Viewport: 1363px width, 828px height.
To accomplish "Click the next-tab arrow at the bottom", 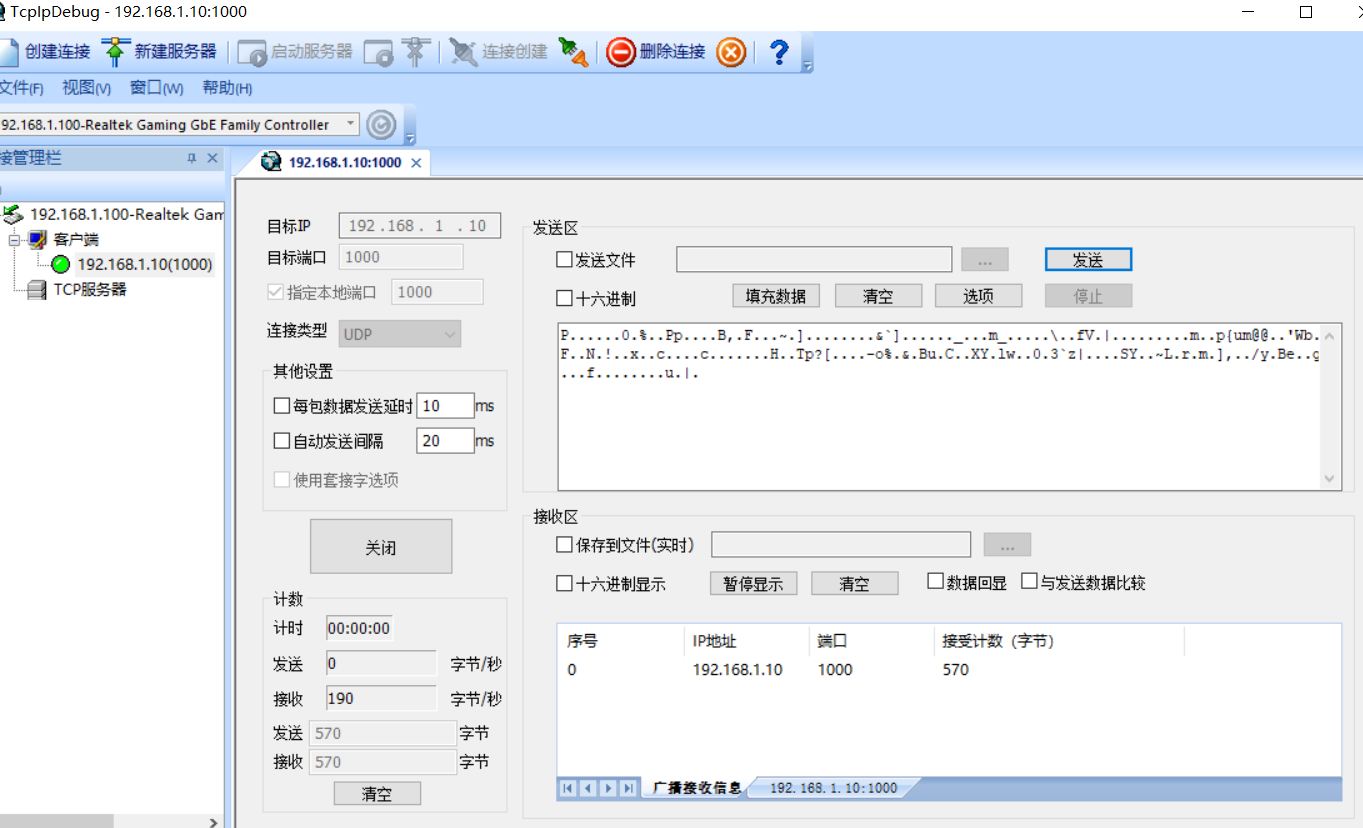I will point(608,788).
